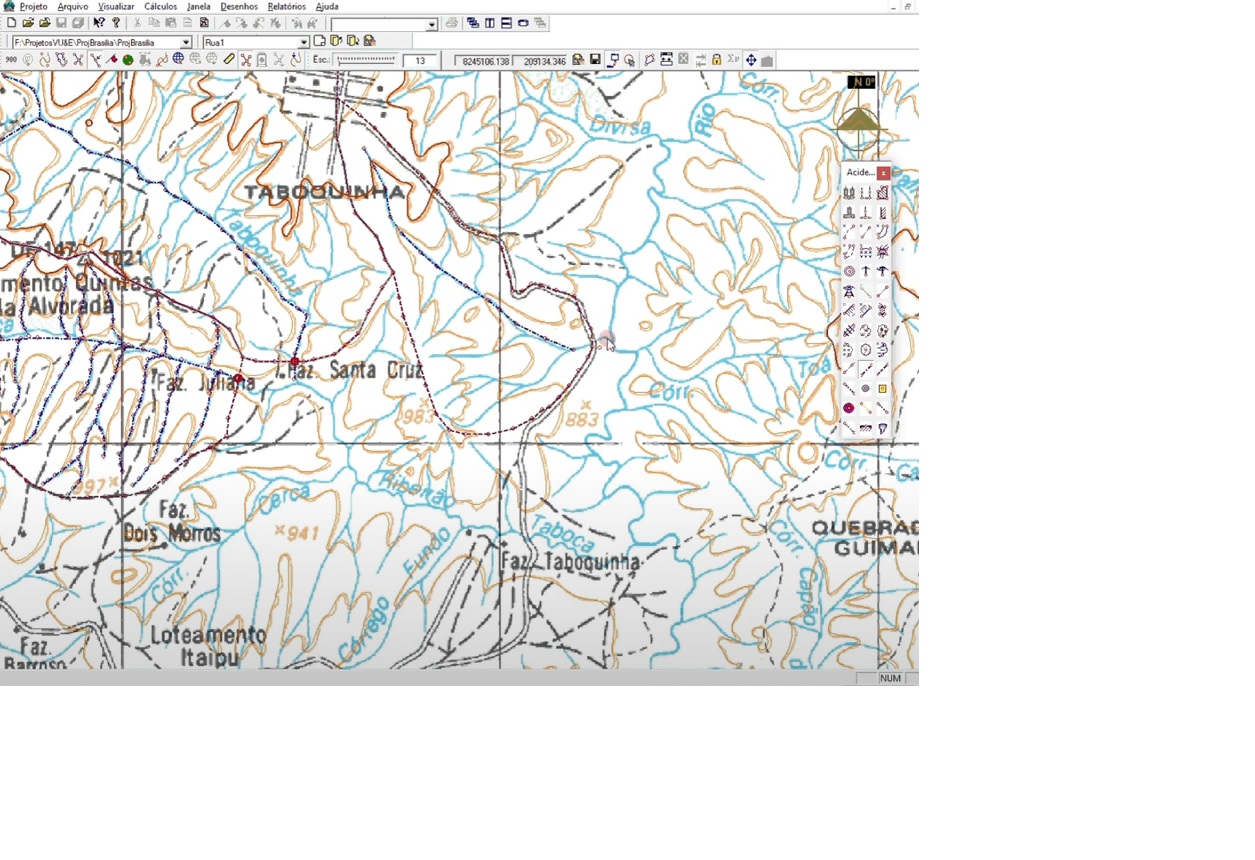Click the floppy disk save icon beside coordinates

click(x=595, y=60)
